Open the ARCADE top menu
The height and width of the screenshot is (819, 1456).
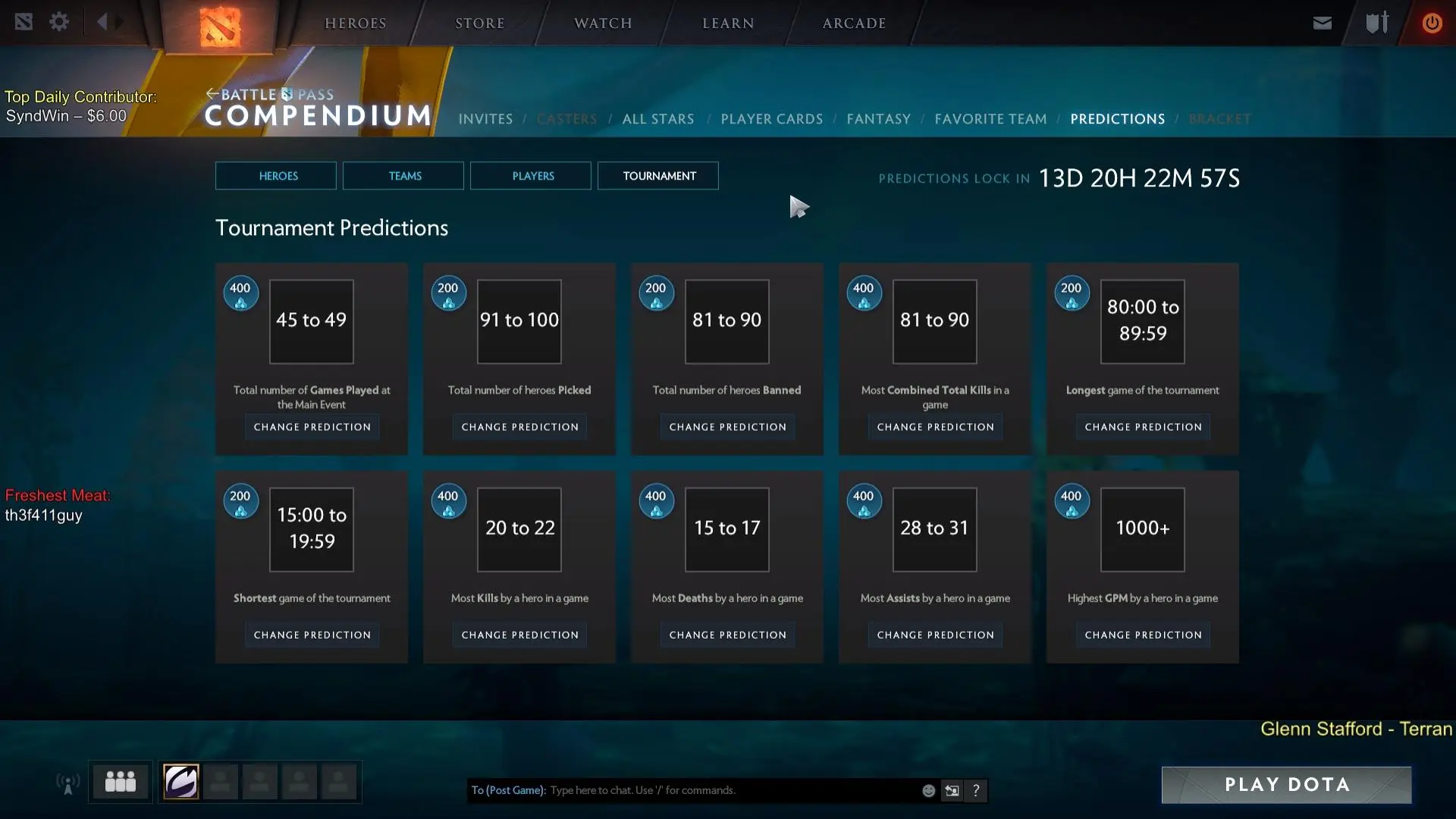(x=854, y=24)
